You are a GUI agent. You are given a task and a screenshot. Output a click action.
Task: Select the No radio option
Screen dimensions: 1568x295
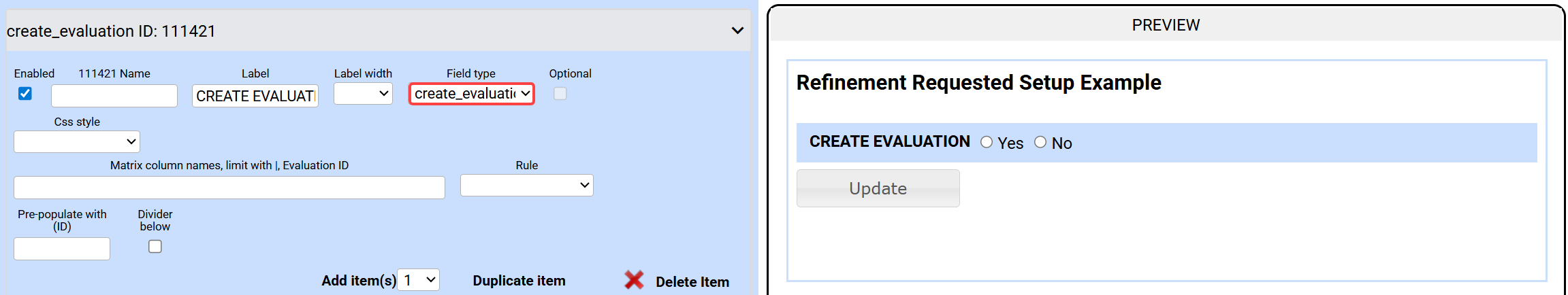(x=1040, y=142)
